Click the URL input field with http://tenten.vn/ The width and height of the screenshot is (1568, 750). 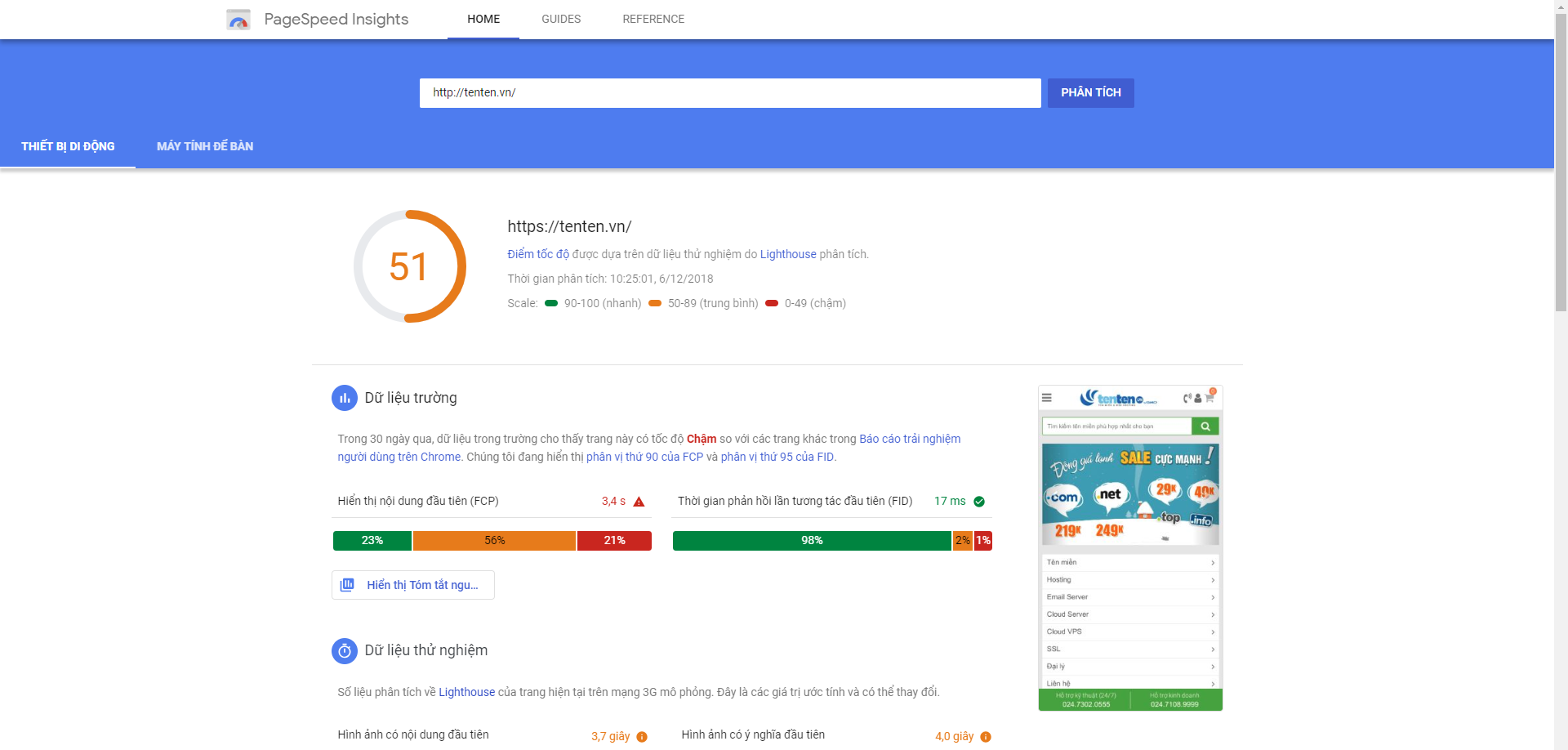click(730, 93)
